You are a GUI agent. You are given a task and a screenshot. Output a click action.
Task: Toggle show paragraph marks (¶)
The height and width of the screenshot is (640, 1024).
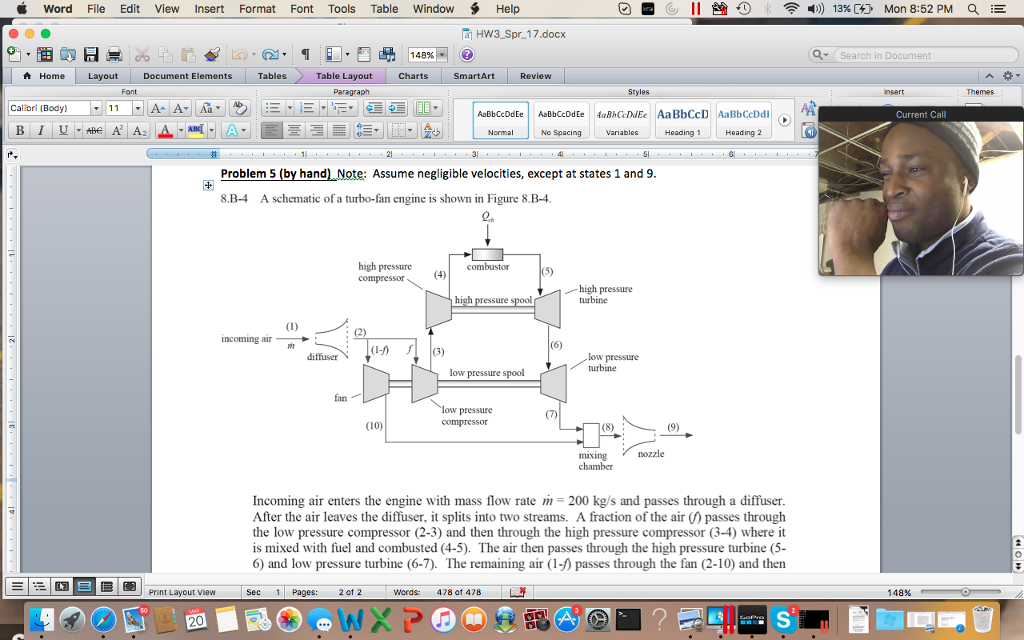[x=305, y=55]
